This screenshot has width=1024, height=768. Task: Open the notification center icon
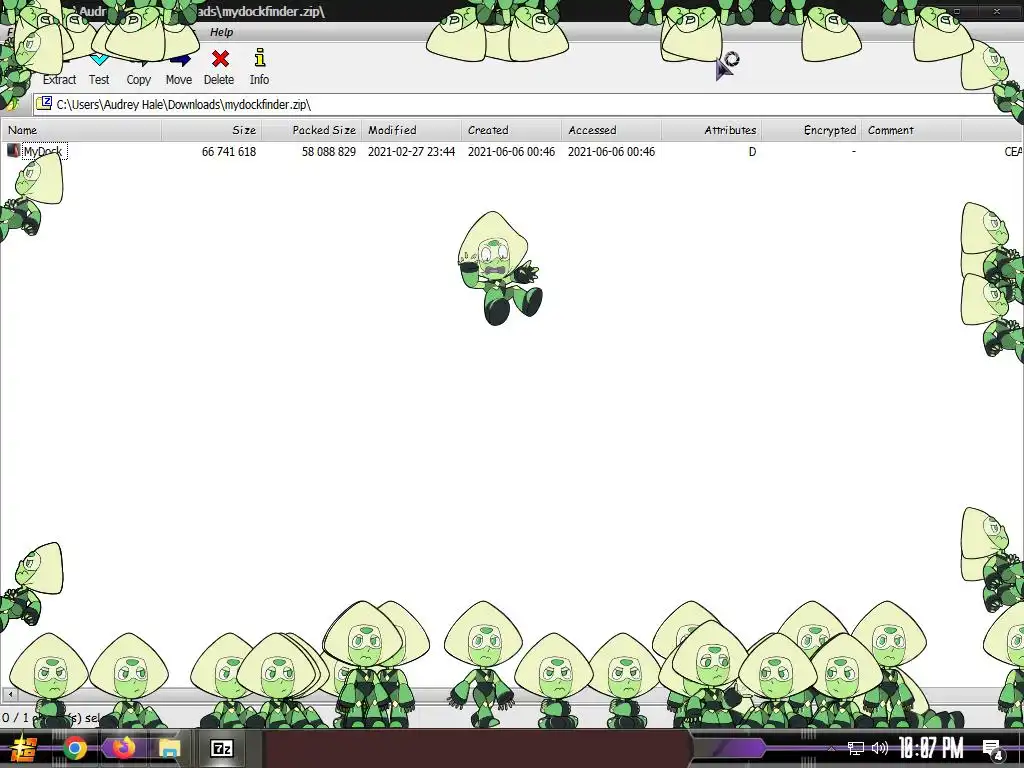coord(993,748)
